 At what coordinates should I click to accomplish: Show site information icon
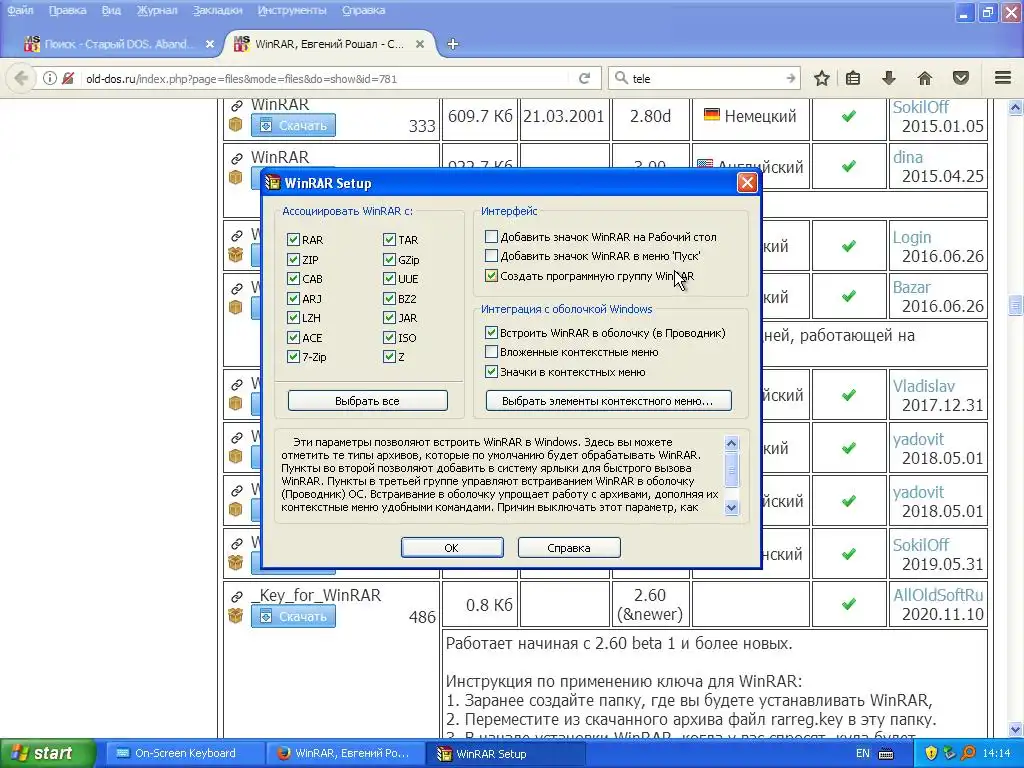50,78
